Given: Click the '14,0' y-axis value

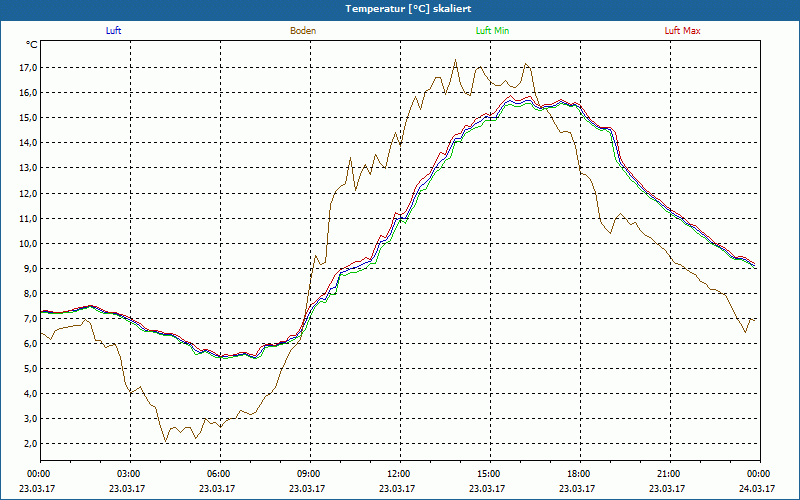Looking at the screenshot, I should (x=29, y=143).
